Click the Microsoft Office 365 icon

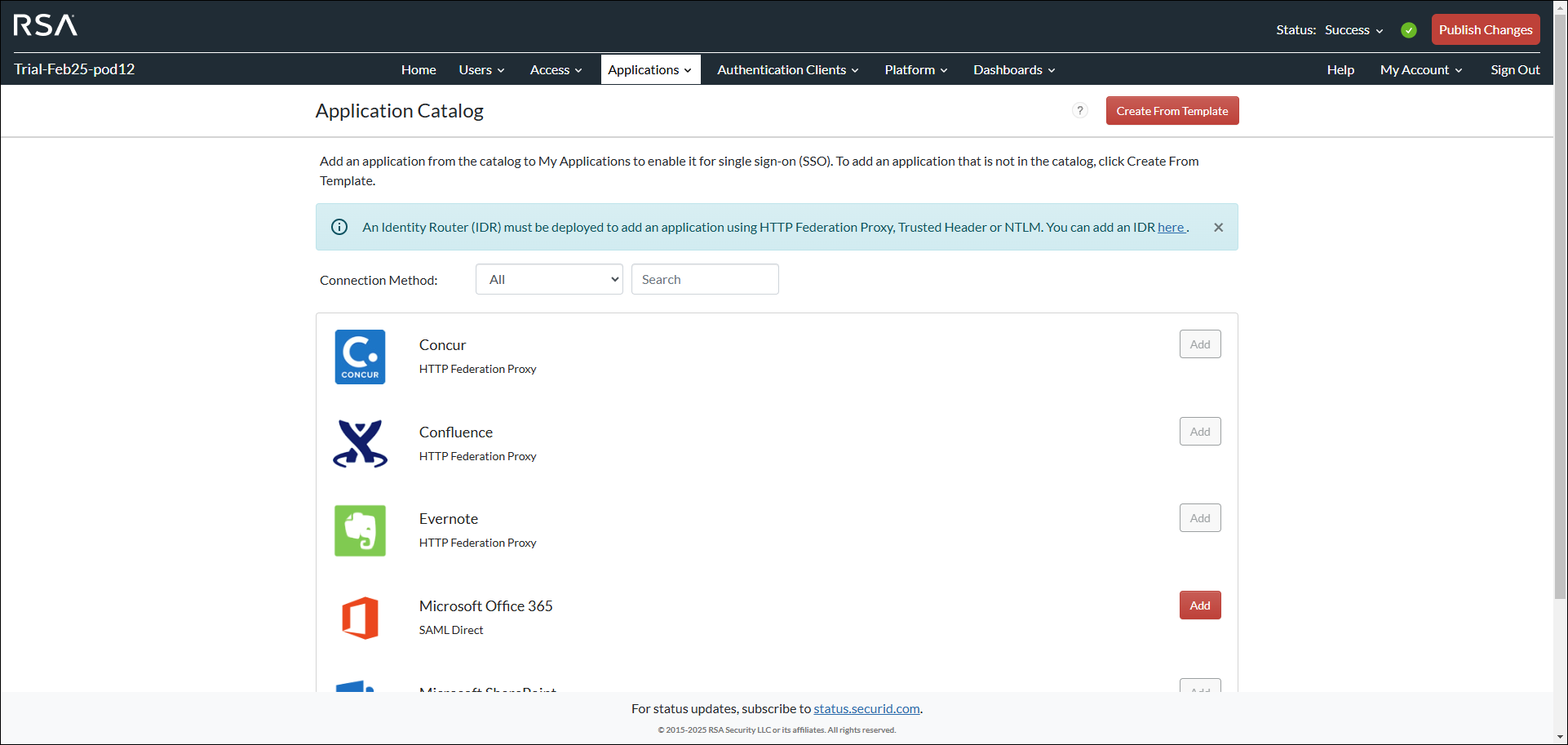coord(359,618)
